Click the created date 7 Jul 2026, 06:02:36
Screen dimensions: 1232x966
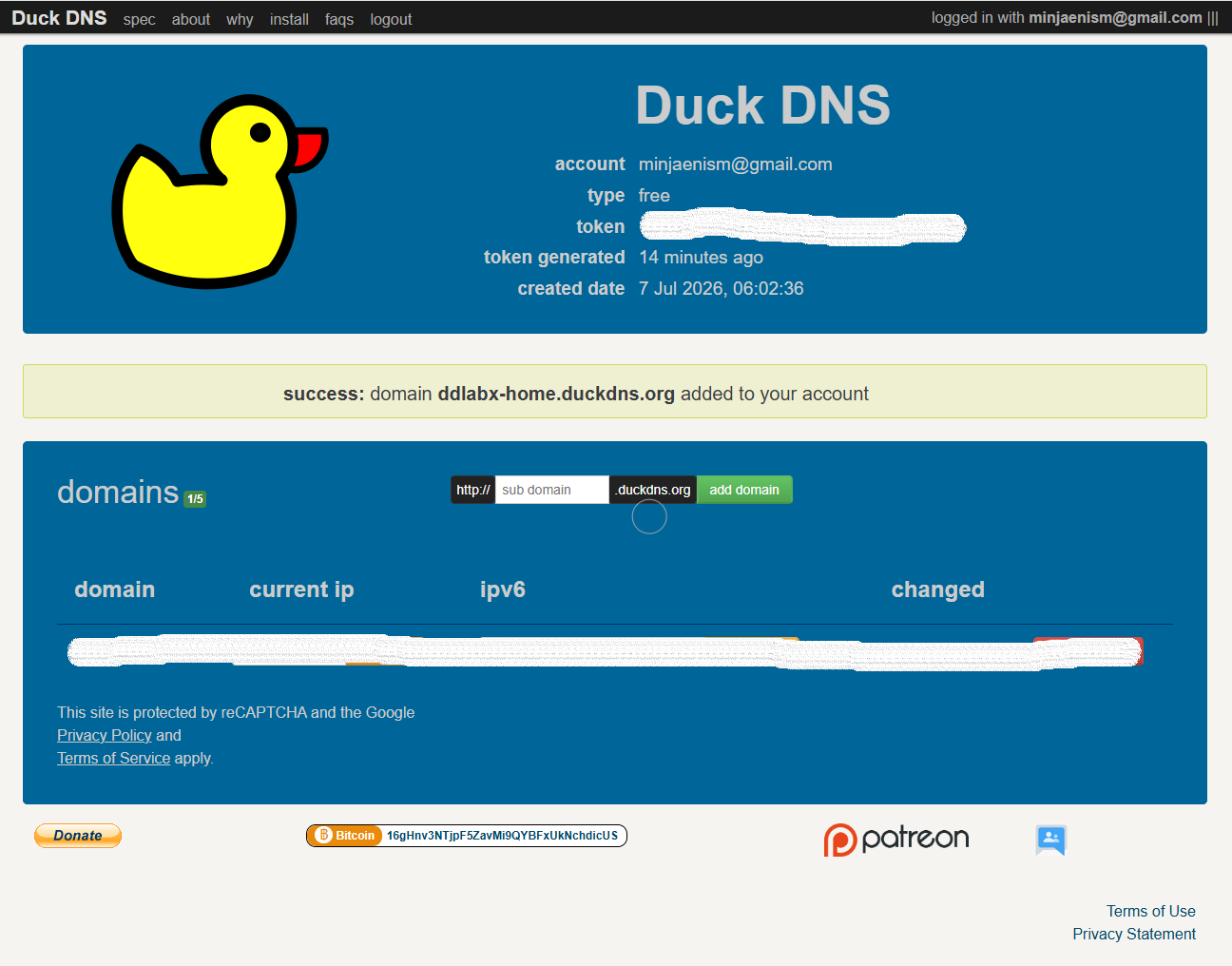[x=722, y=288]
